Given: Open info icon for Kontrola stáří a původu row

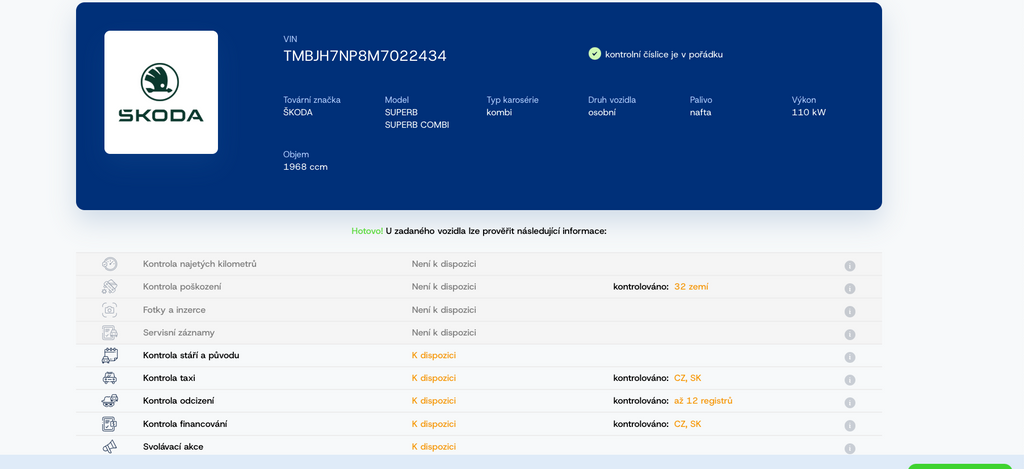Looking at the screenshot, I should pyautogui.click(x=850, y=357).
